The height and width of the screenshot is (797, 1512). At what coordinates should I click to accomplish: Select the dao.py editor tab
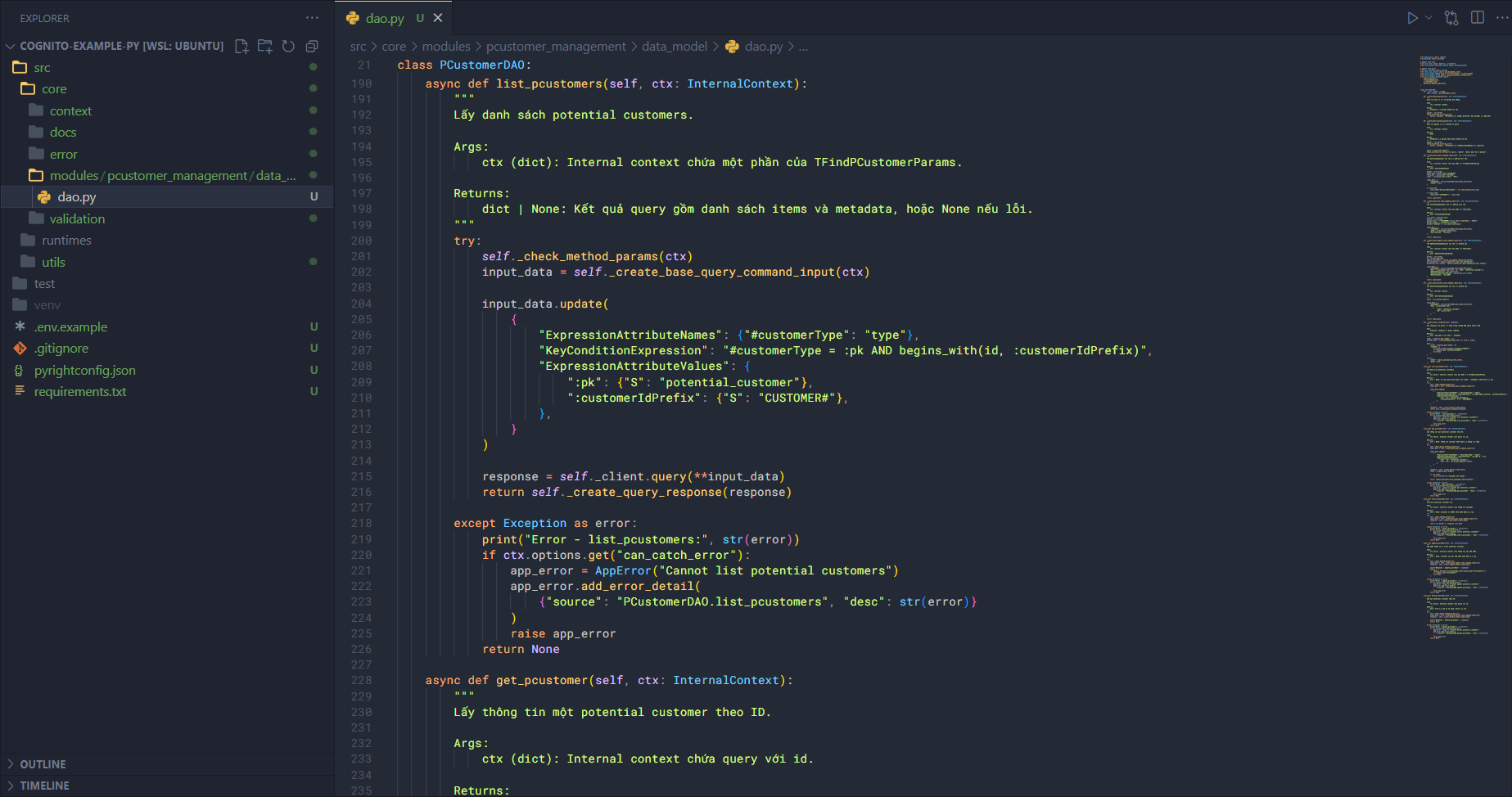(384, 18)
